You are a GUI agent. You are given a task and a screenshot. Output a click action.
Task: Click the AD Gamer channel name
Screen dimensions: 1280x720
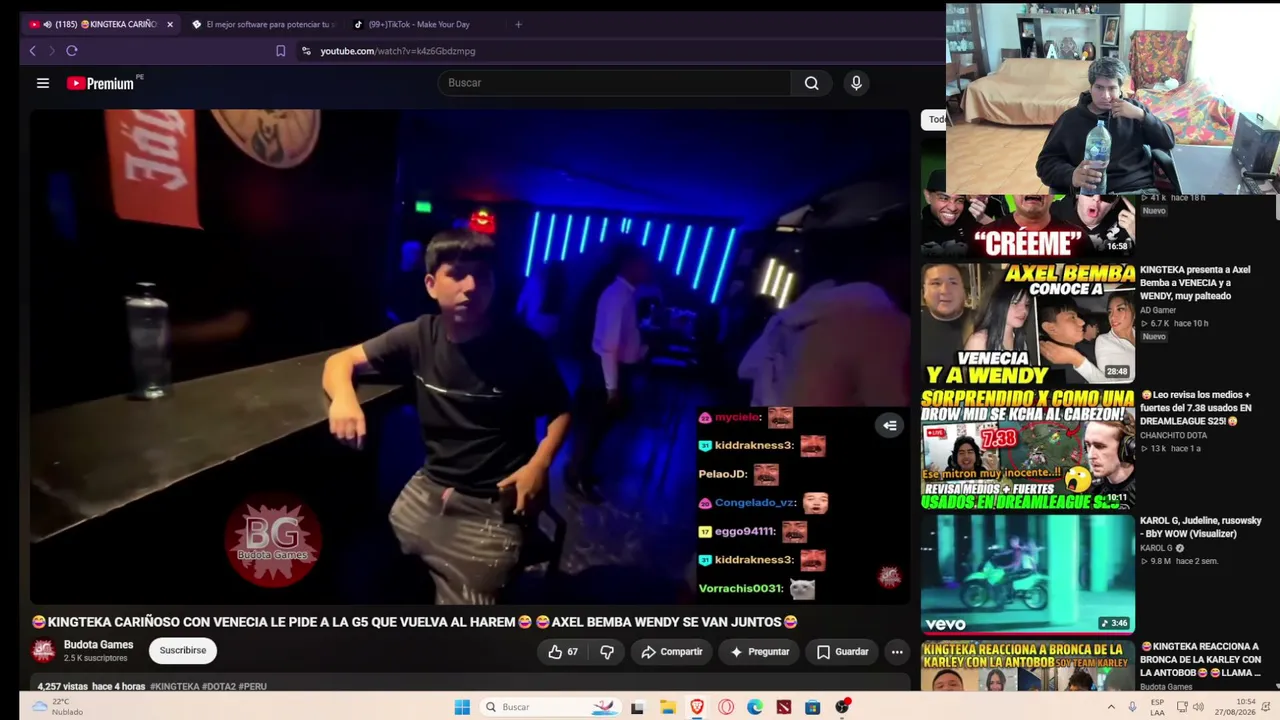[x=1158, y=311]
